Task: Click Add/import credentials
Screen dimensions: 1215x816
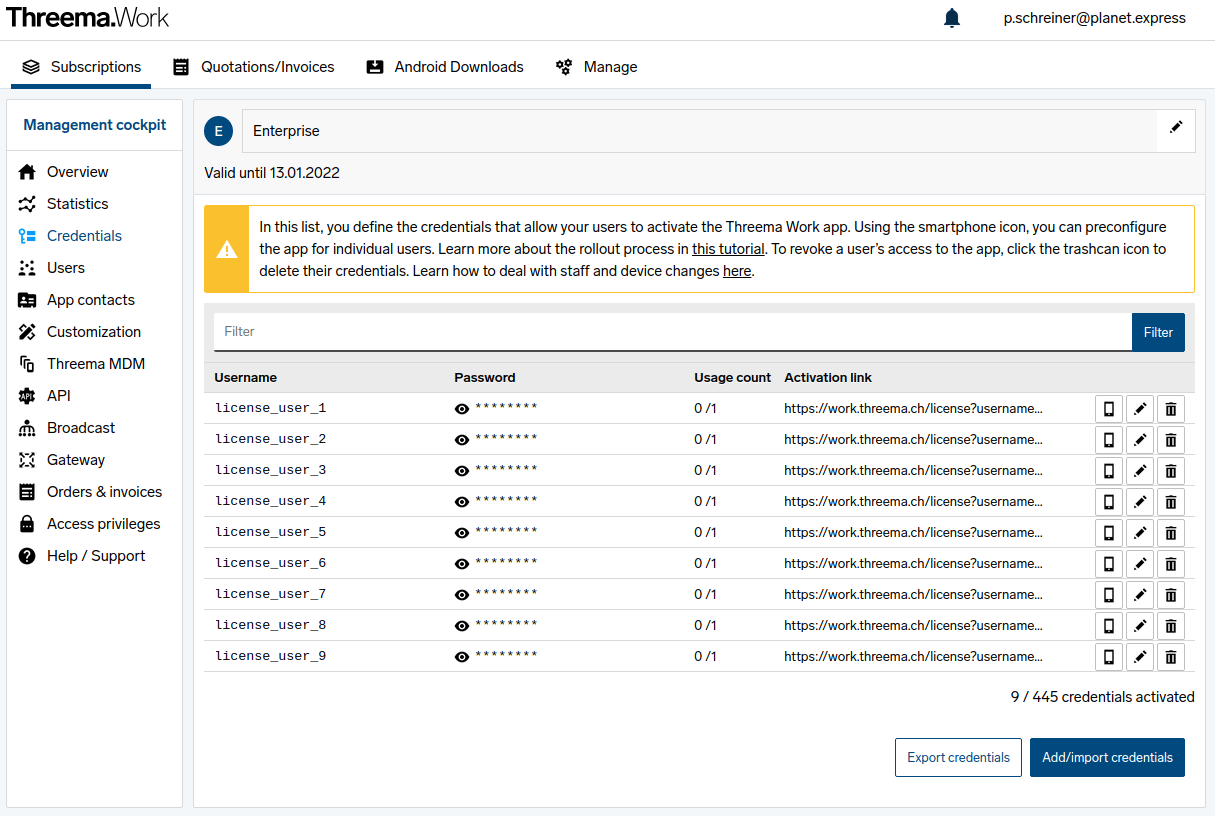Action: point(1107,757)
